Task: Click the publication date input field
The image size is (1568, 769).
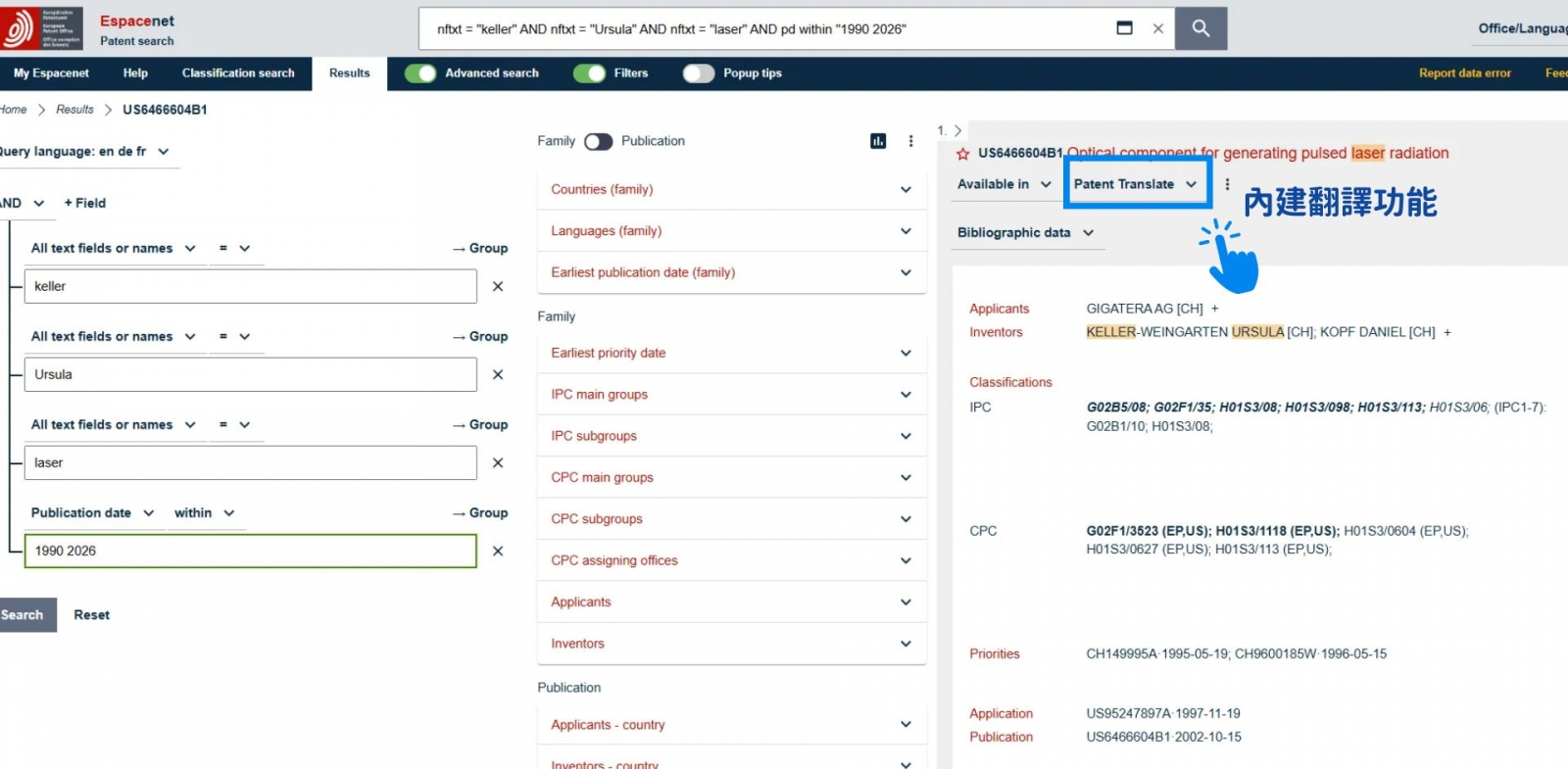Action: tap(250, 551)
